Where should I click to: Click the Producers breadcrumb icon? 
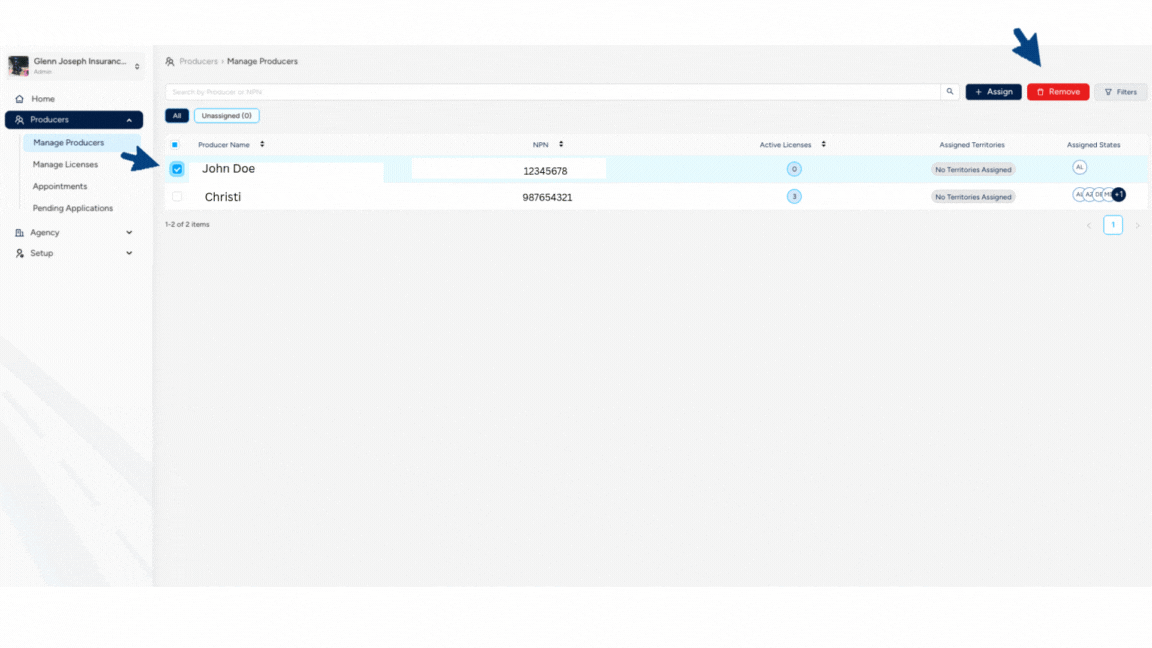[x=170, y=62]
